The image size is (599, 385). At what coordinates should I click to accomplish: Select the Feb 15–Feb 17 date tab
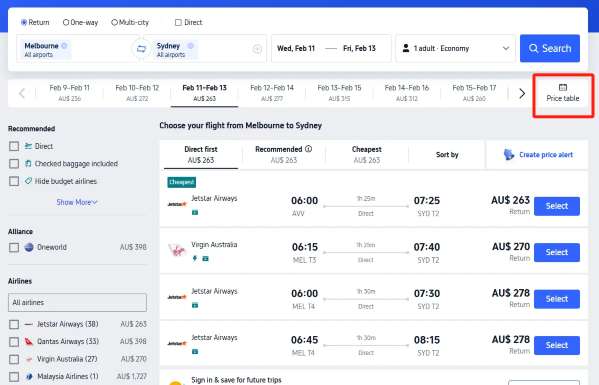tap(474, 93)
